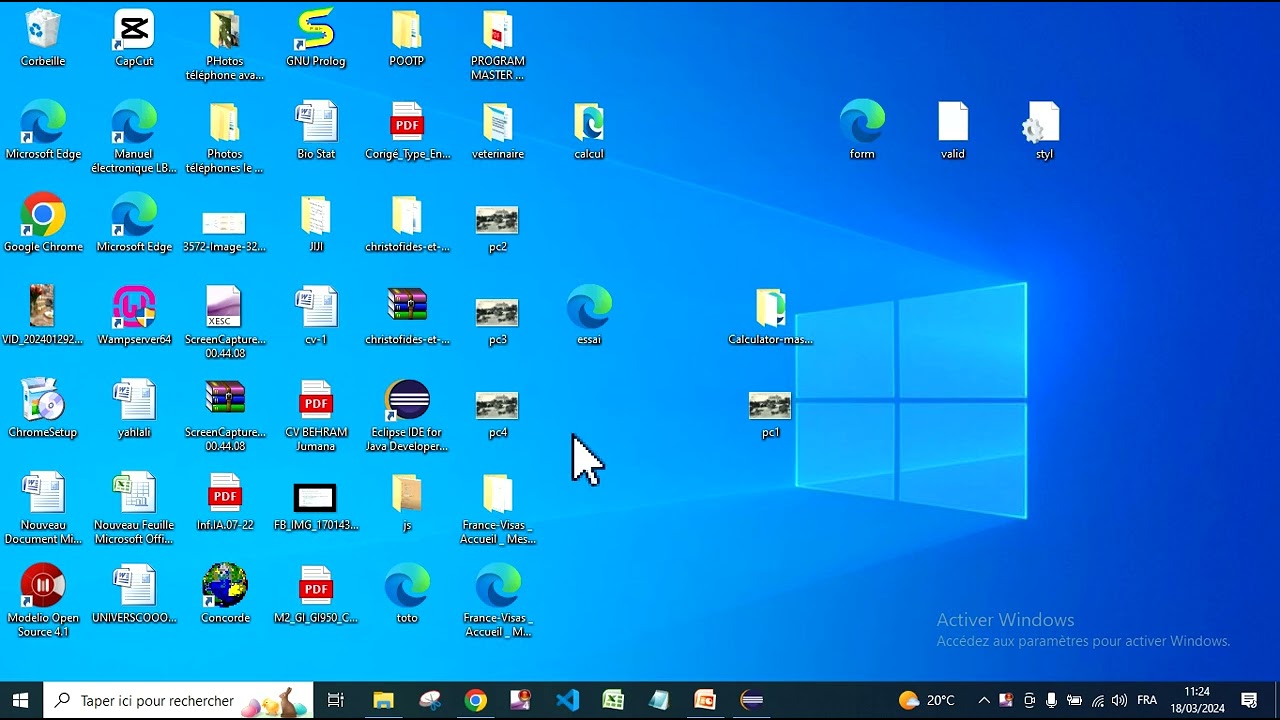Open the clock showing 11:24 18/03/2024
This screenshot has width=1280, height=720.
[x=1197, y=700]
